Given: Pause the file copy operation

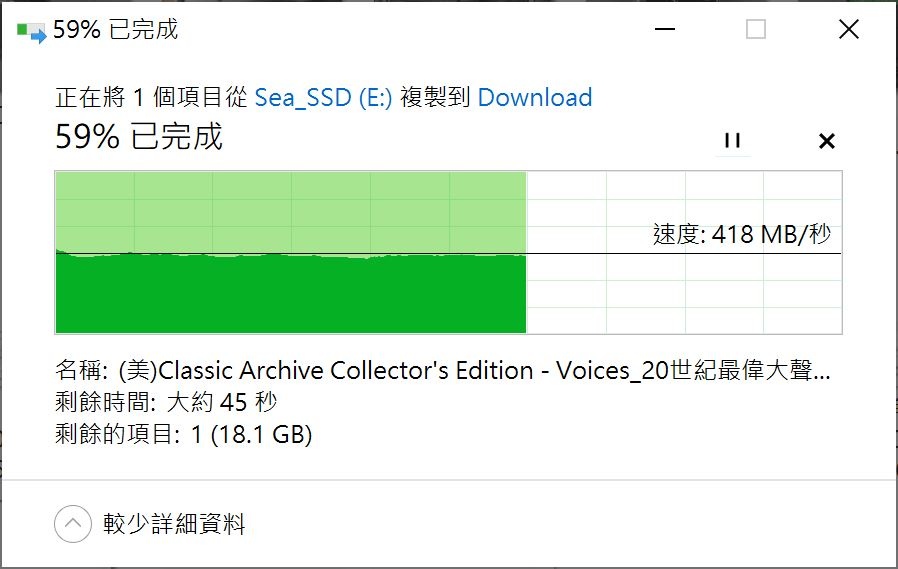Looking at the screenshot, I should point(732,141).
